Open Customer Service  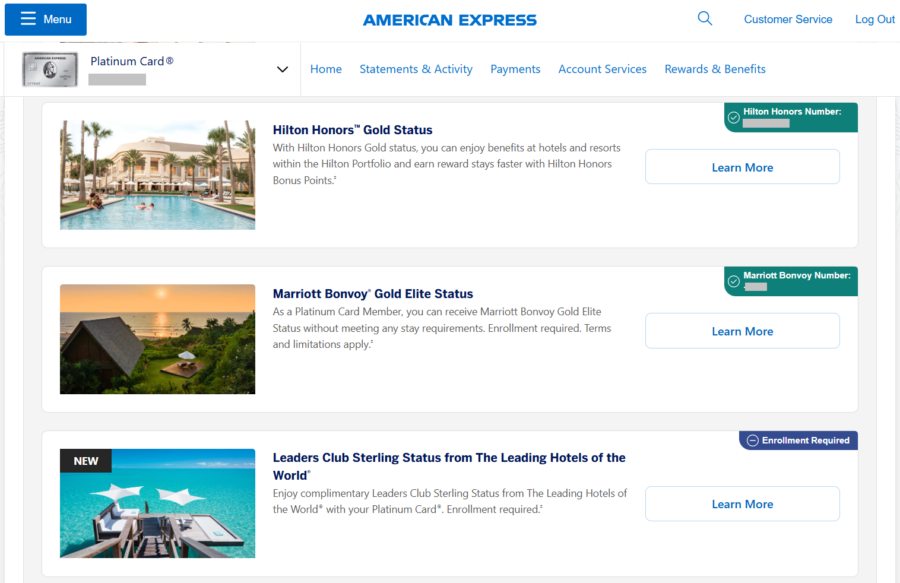[x=788, y=19]
